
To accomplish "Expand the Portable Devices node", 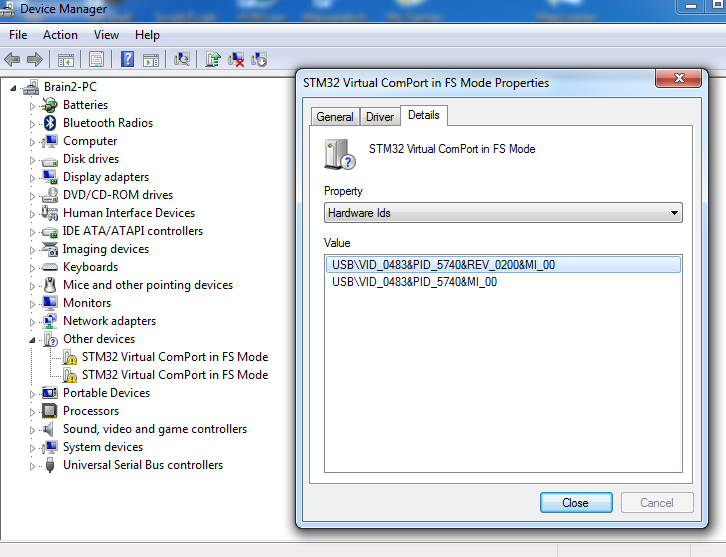I will (32, 394).
